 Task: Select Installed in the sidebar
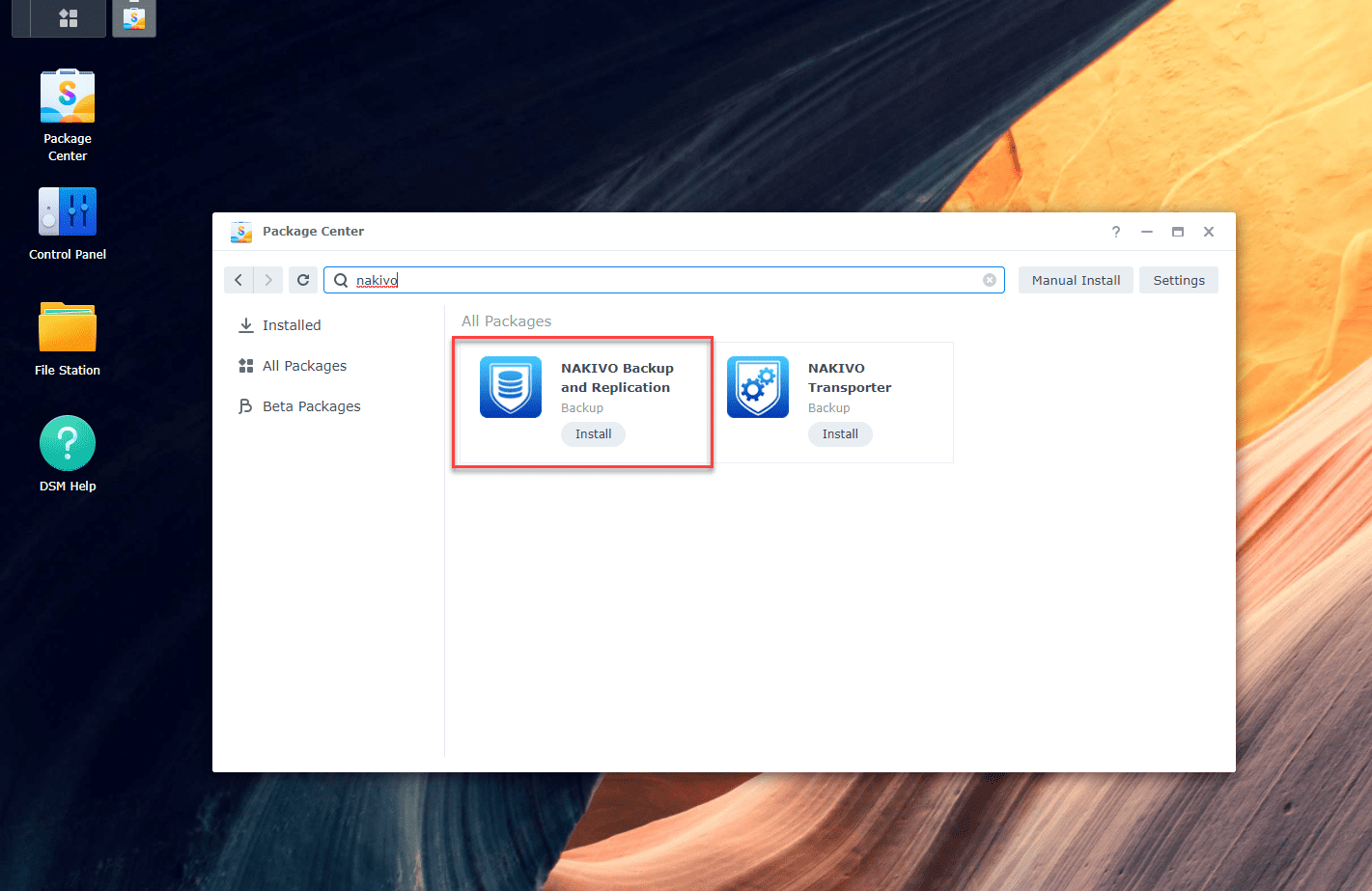[x=290, y=324]
